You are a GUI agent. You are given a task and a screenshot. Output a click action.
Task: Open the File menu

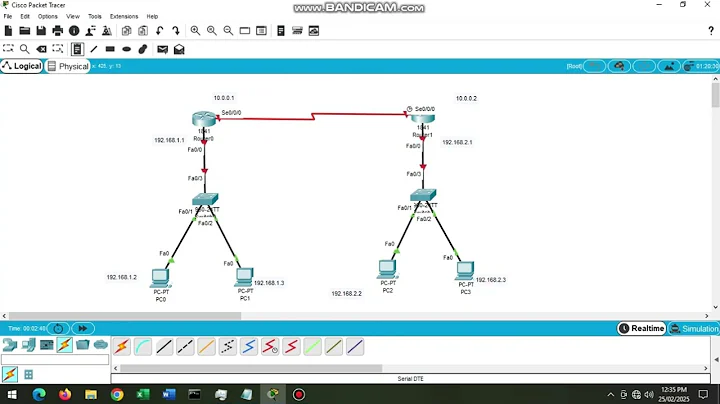[8, 16]
